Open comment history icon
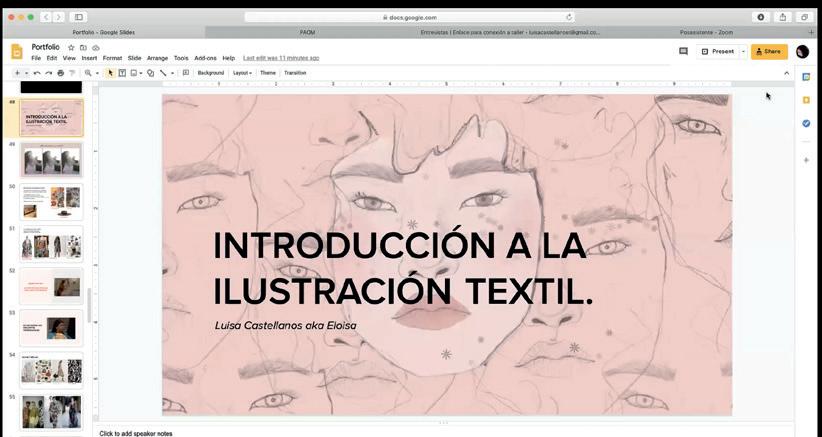Viewport: 822px width, 437px height. 683,51
